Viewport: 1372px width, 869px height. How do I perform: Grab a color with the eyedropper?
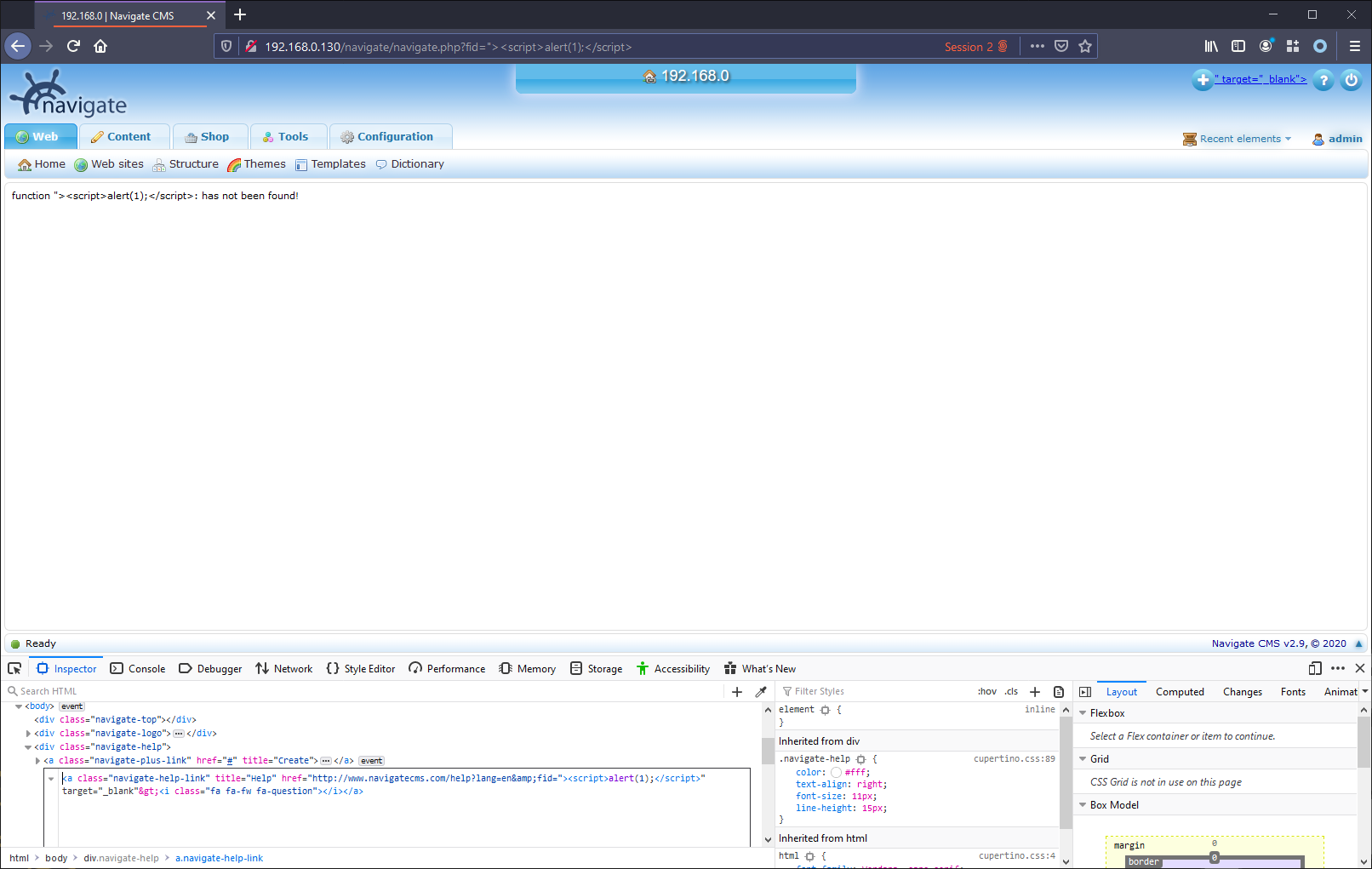click(x=761, y=692)
